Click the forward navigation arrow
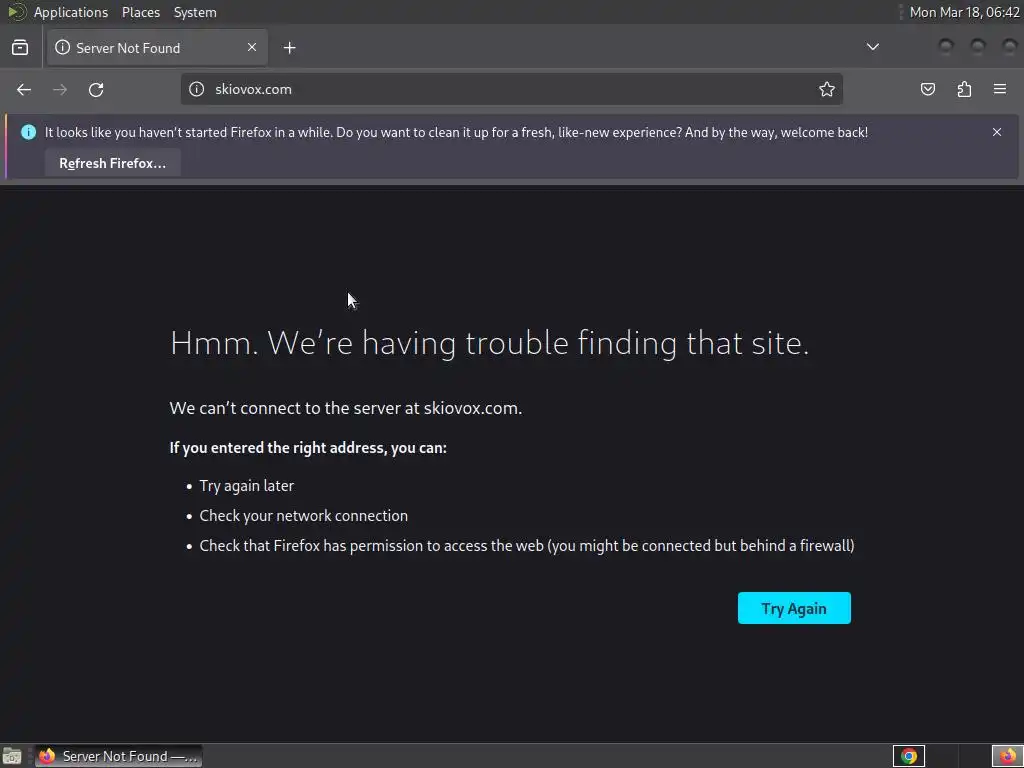The width and height of the screenshot is (1024, 768). tap(60, 89)
